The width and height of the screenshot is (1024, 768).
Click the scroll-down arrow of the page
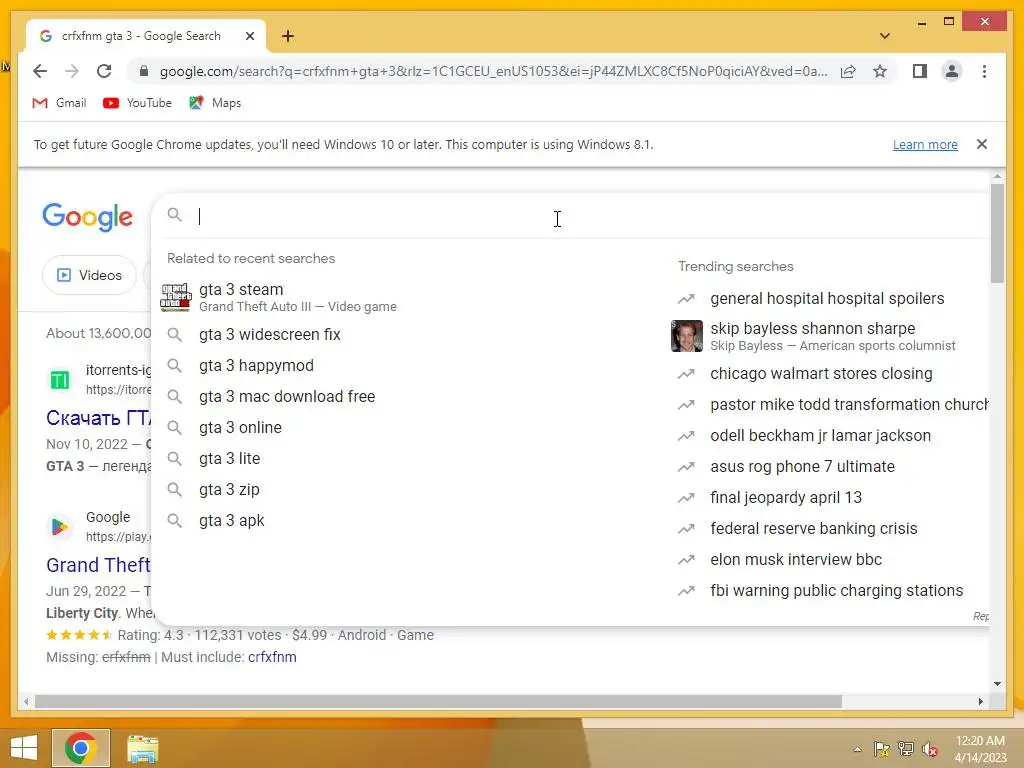997,684
